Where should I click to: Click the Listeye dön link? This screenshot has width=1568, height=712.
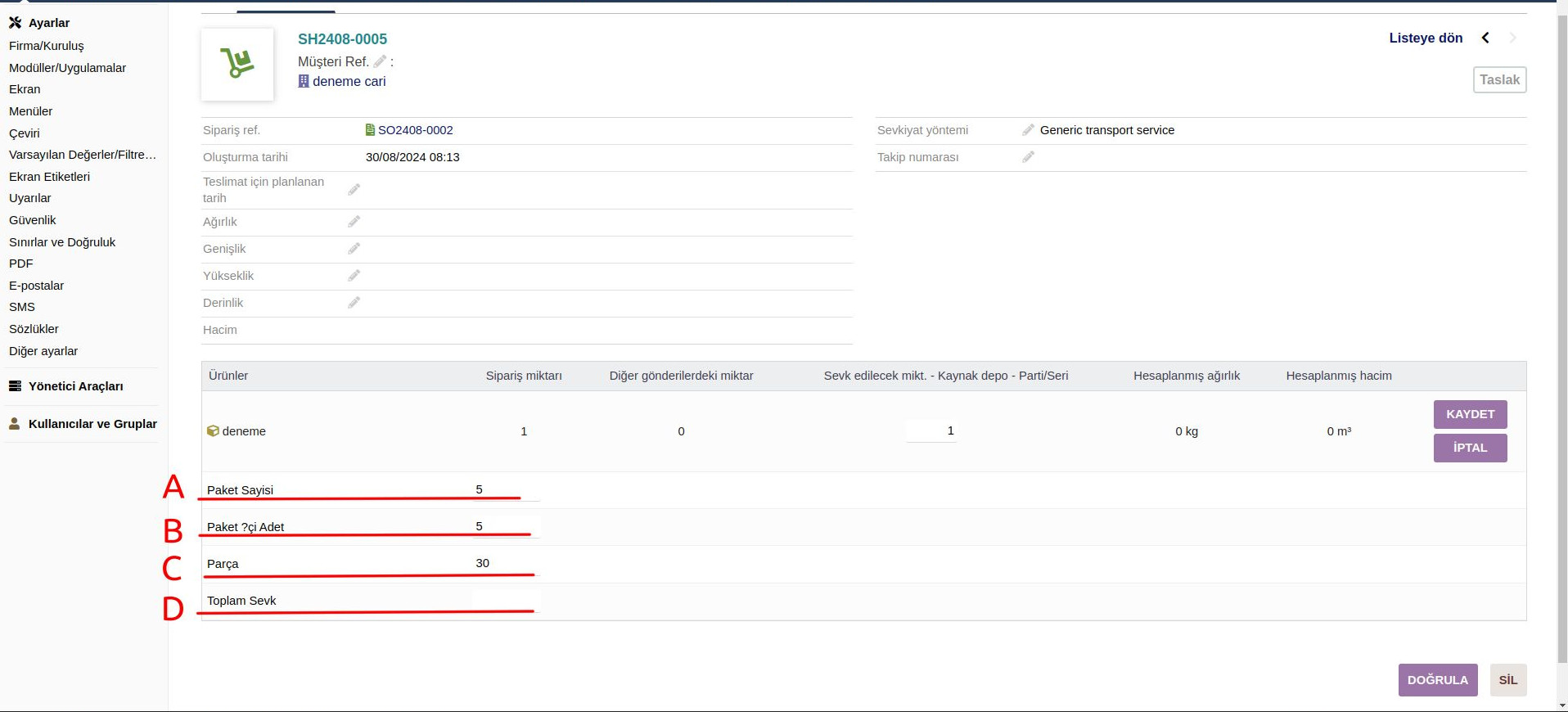(1425, 38)
